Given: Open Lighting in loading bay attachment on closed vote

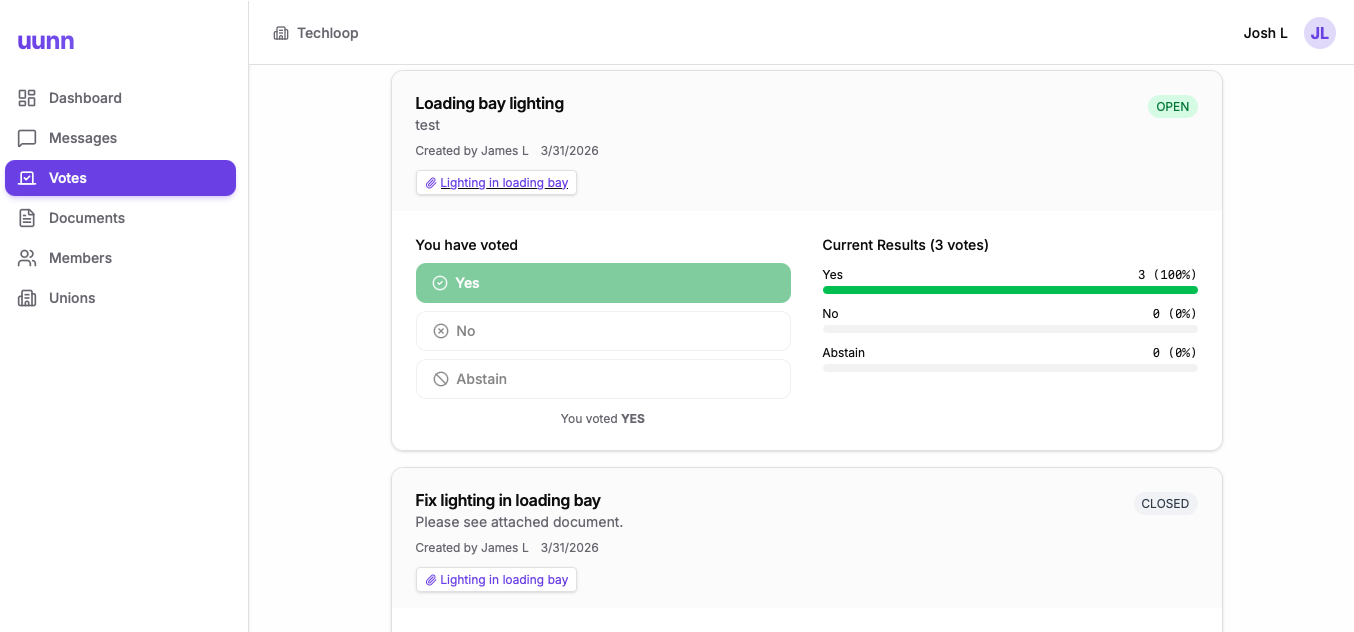Looking at the screenshot, I should 496,580.
